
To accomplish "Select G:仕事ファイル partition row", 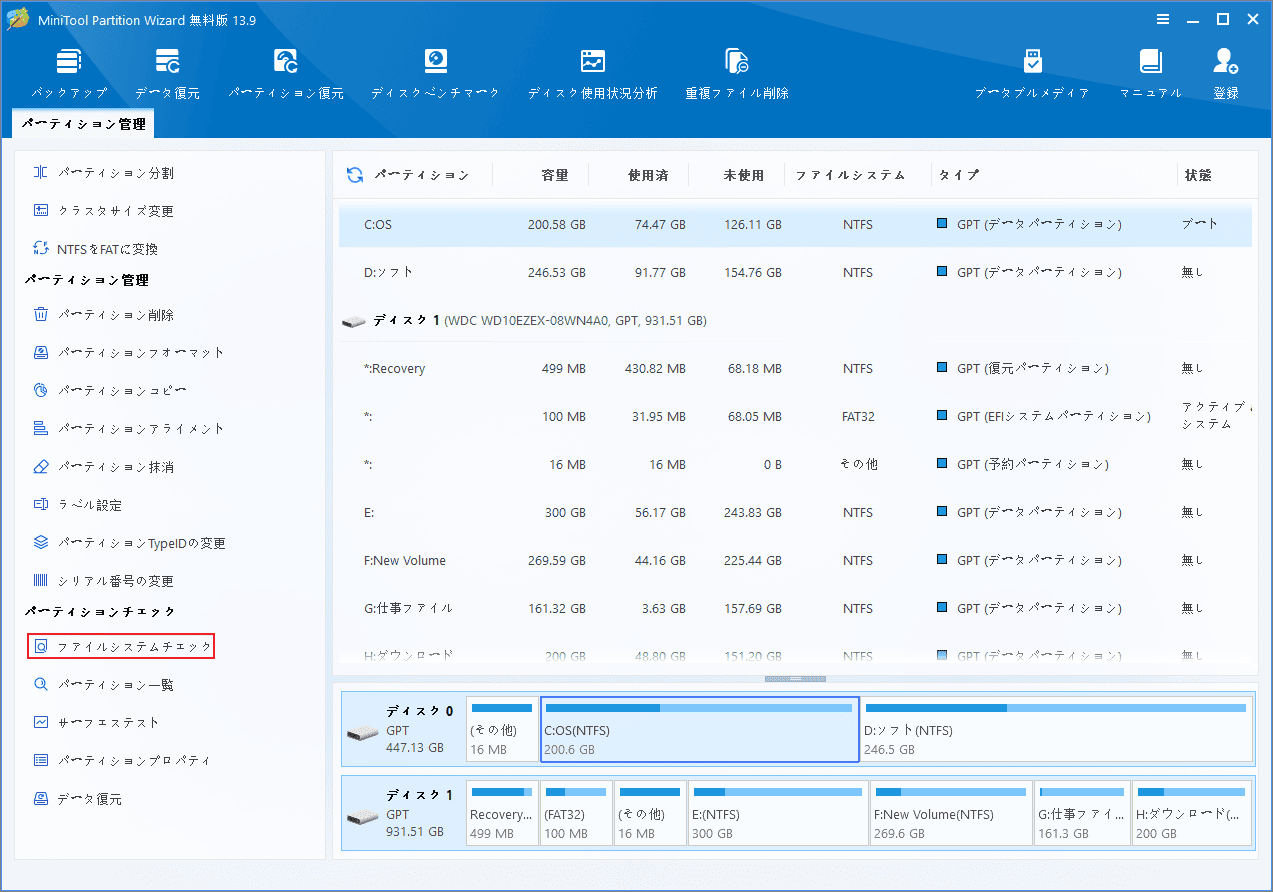I will pos(795,608).
